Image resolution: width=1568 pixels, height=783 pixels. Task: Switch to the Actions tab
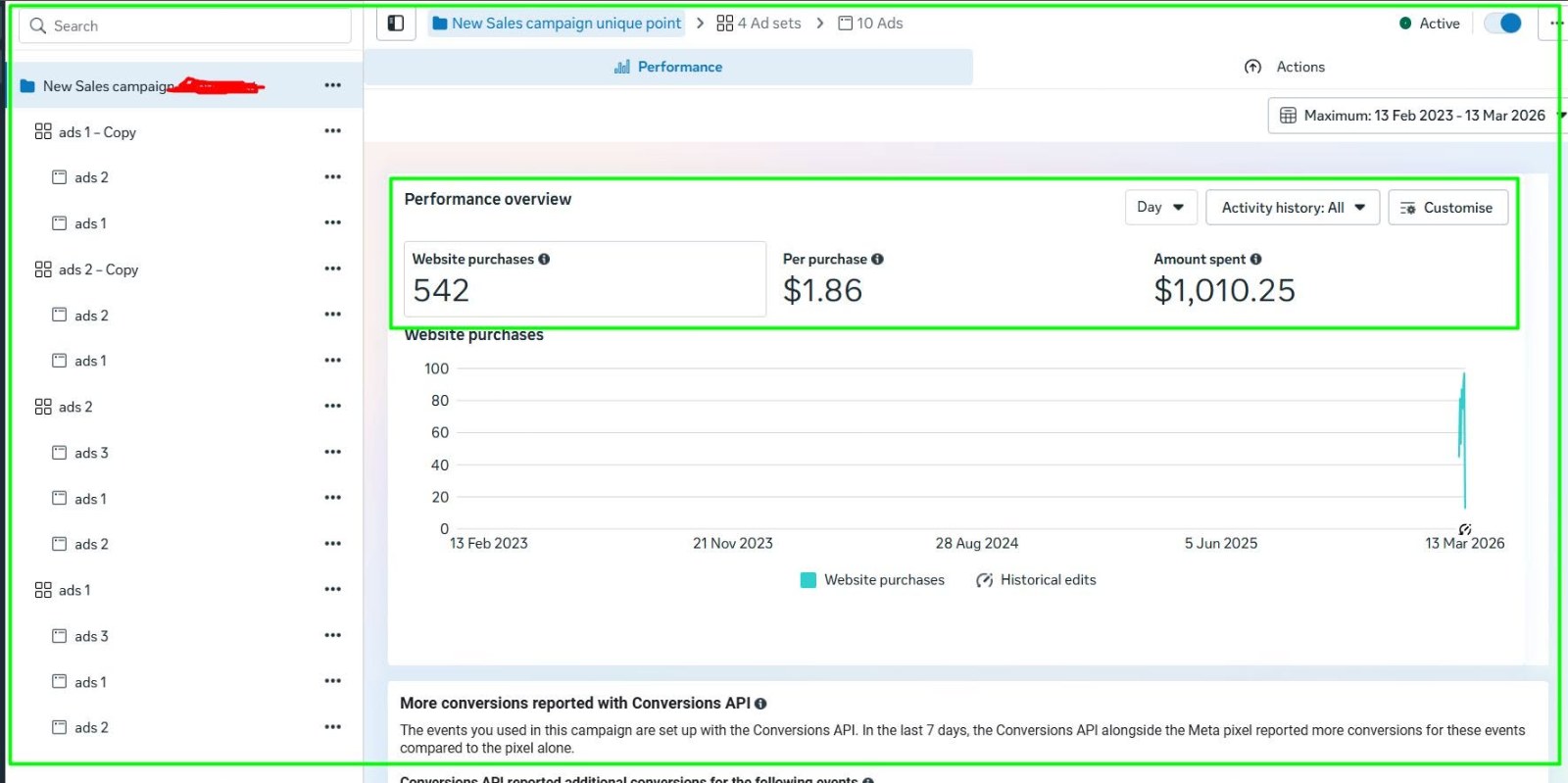click(x=1285, y=67)
